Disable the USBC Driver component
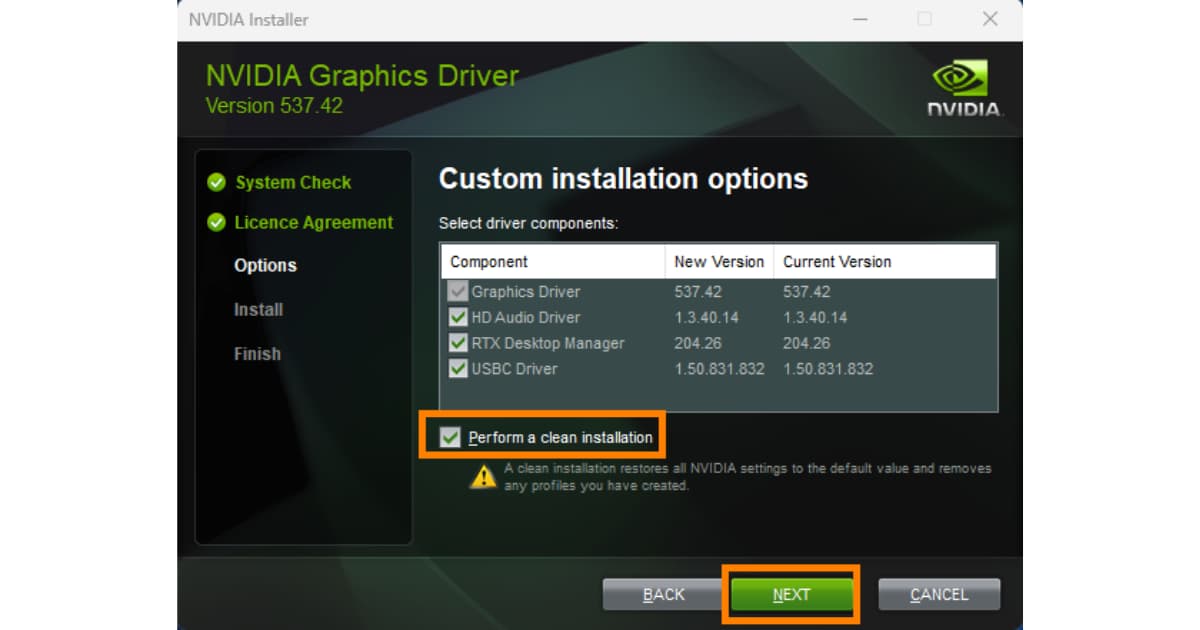1200x630 pixels. point(459,369)
